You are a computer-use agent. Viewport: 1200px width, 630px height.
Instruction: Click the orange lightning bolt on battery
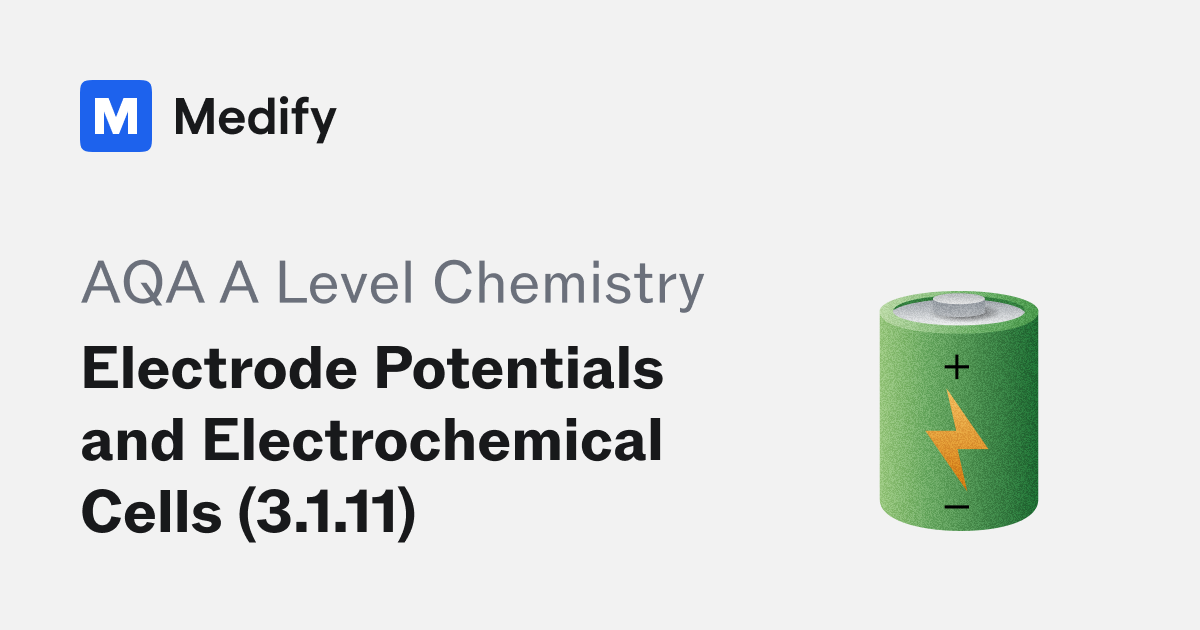click(x=956, y=438)
